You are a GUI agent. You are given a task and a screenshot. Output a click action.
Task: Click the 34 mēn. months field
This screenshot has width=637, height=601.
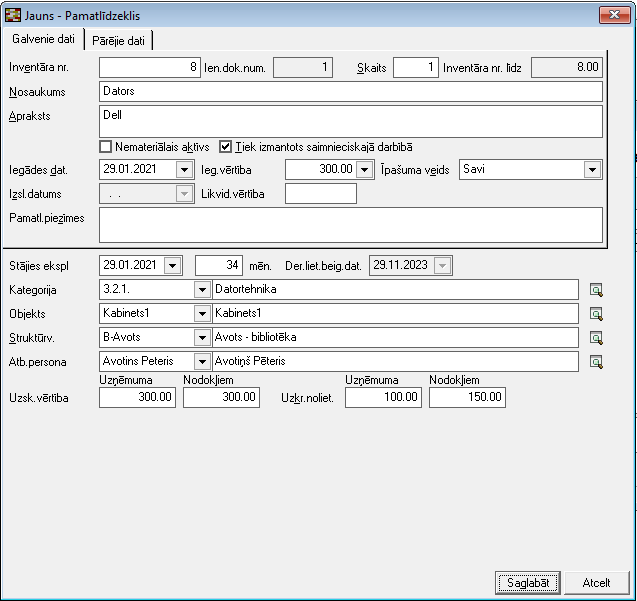pyautogui.click(x=219, y=266)
